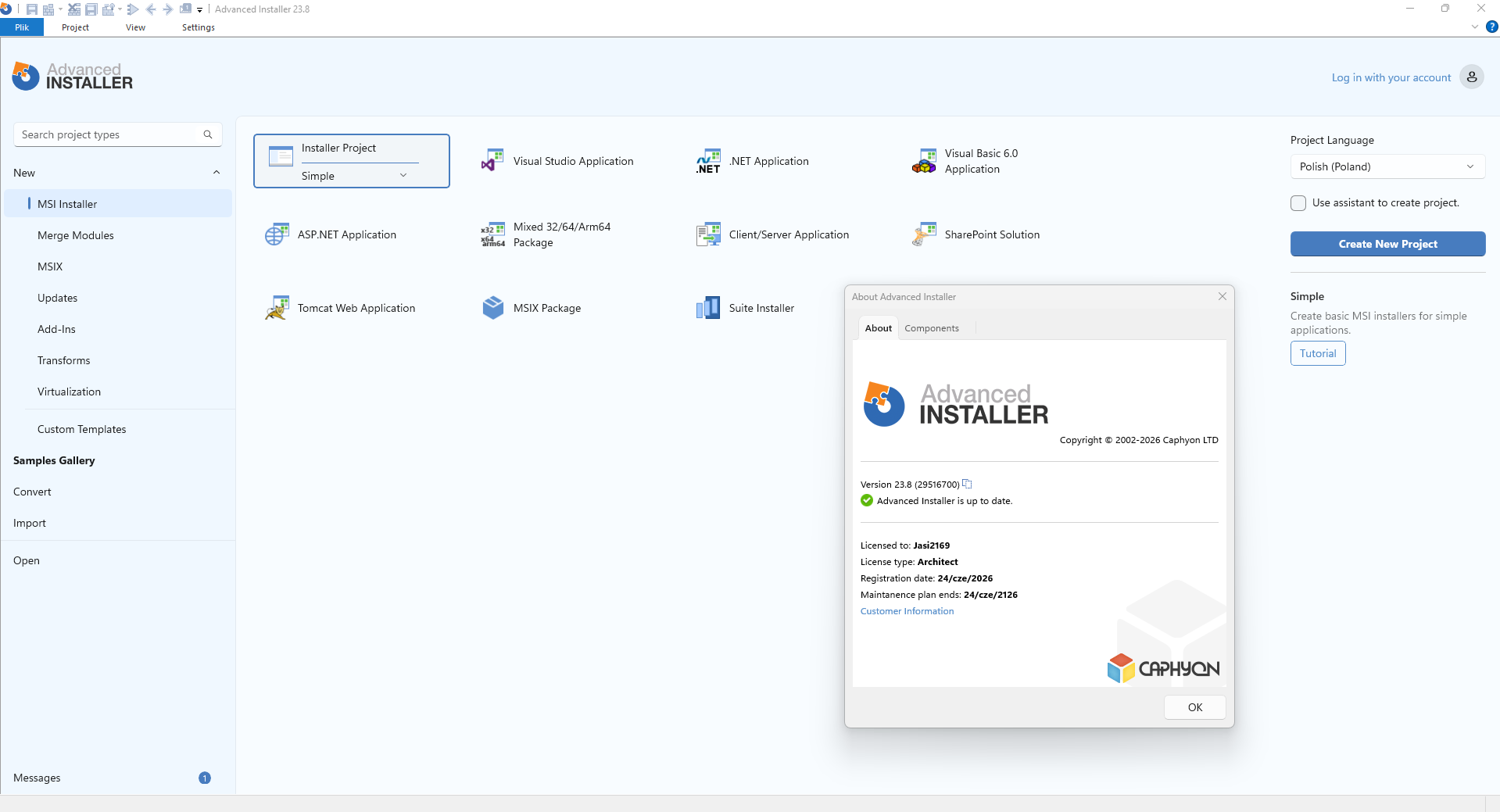Open the Import section

tap(30, 523)
